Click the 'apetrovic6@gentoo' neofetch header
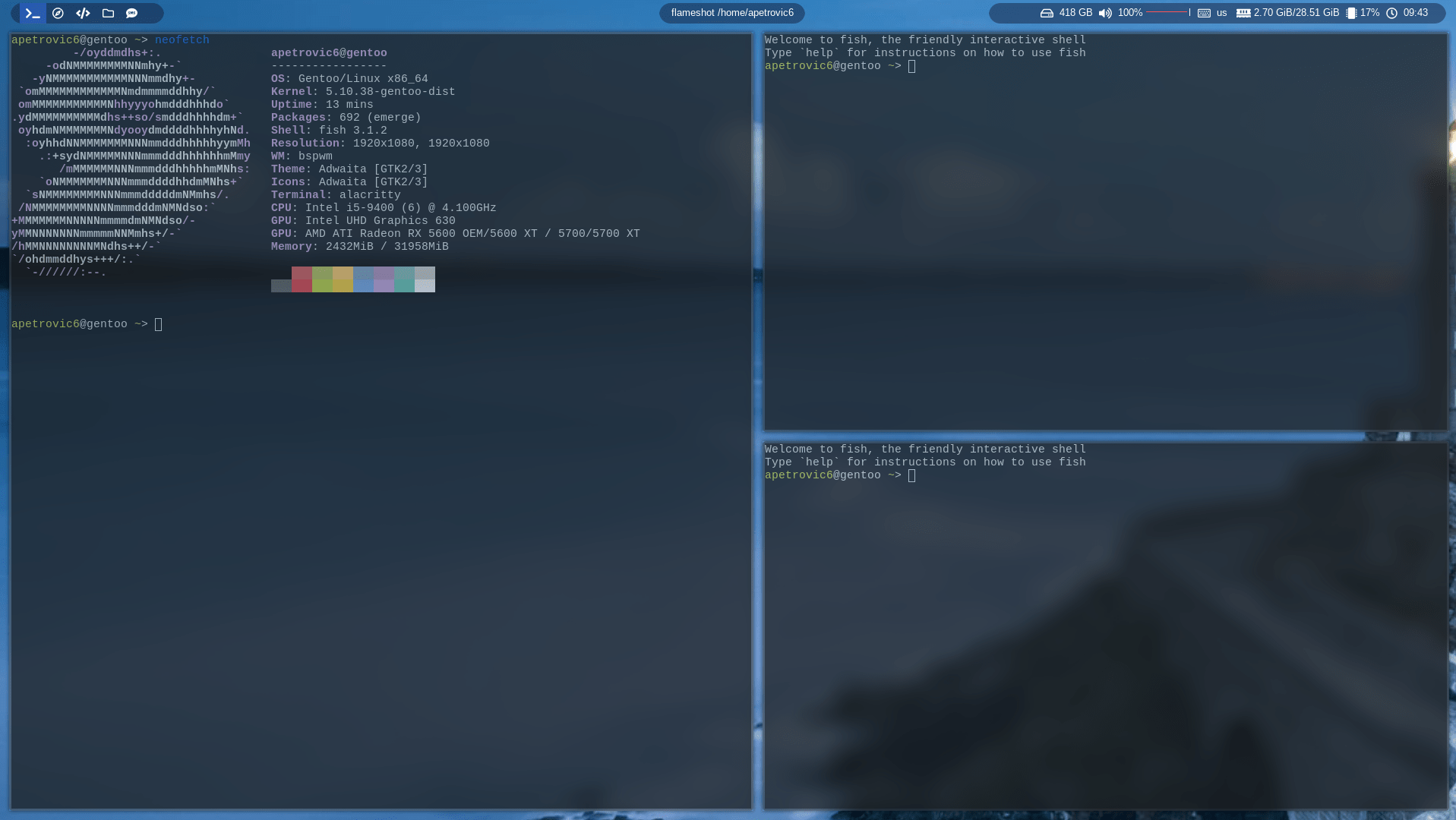Image resolution: width=1456 pixels, height=820 pixels. click(x=329, y=53)
